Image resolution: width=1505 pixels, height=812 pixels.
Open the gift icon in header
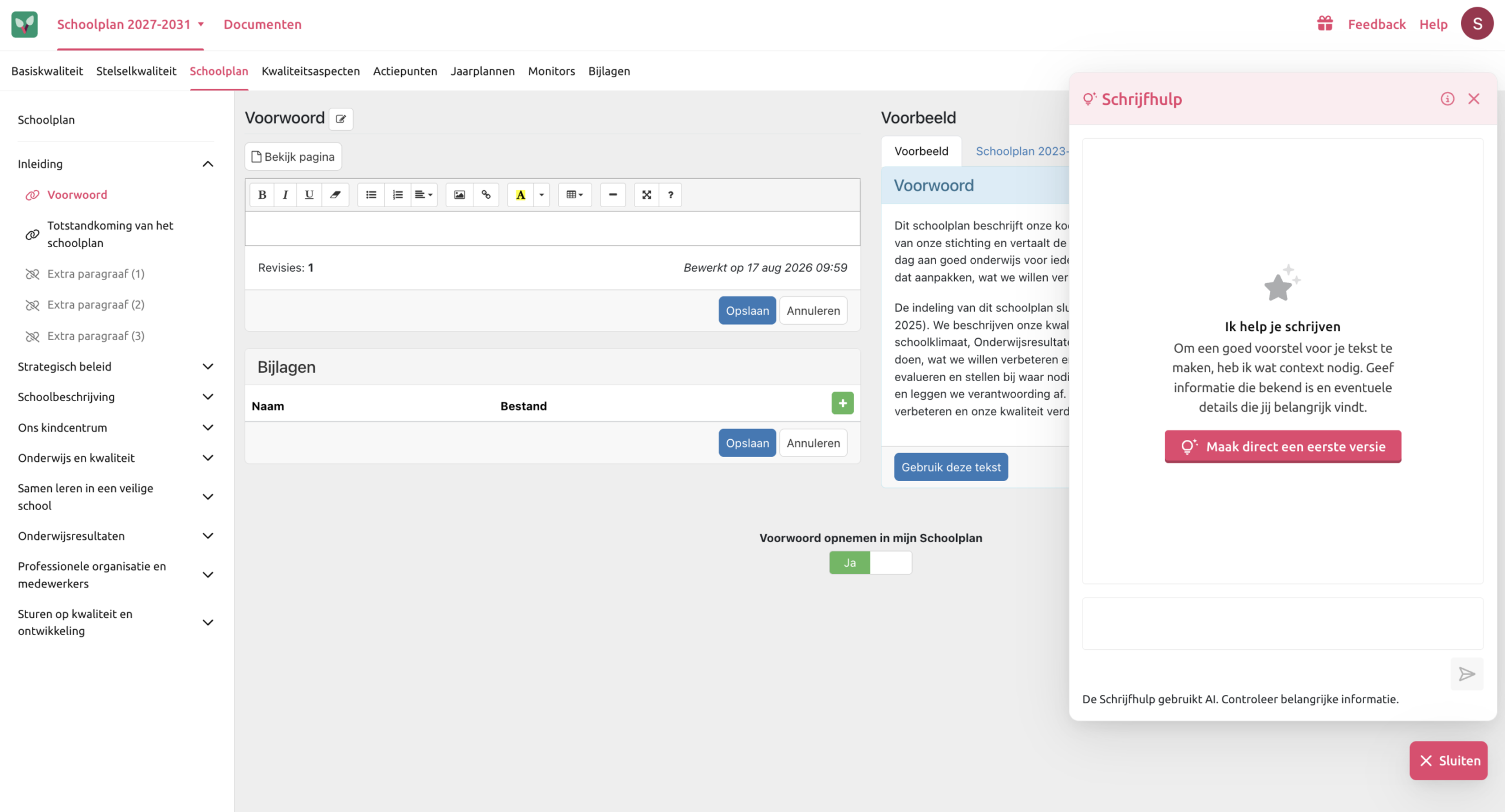1324,24
